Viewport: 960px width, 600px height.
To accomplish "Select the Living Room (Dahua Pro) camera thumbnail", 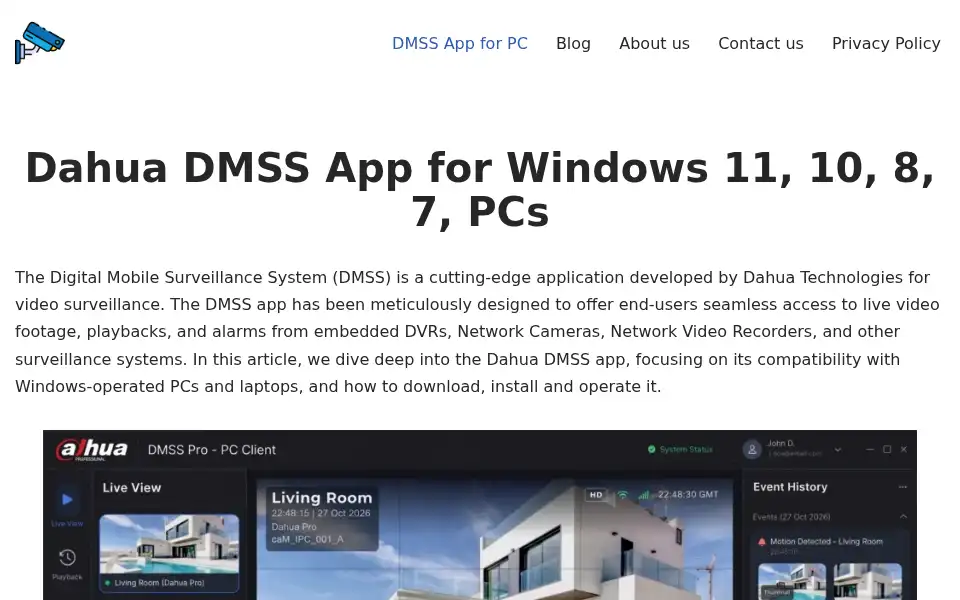I will click(x=169, y=552).
